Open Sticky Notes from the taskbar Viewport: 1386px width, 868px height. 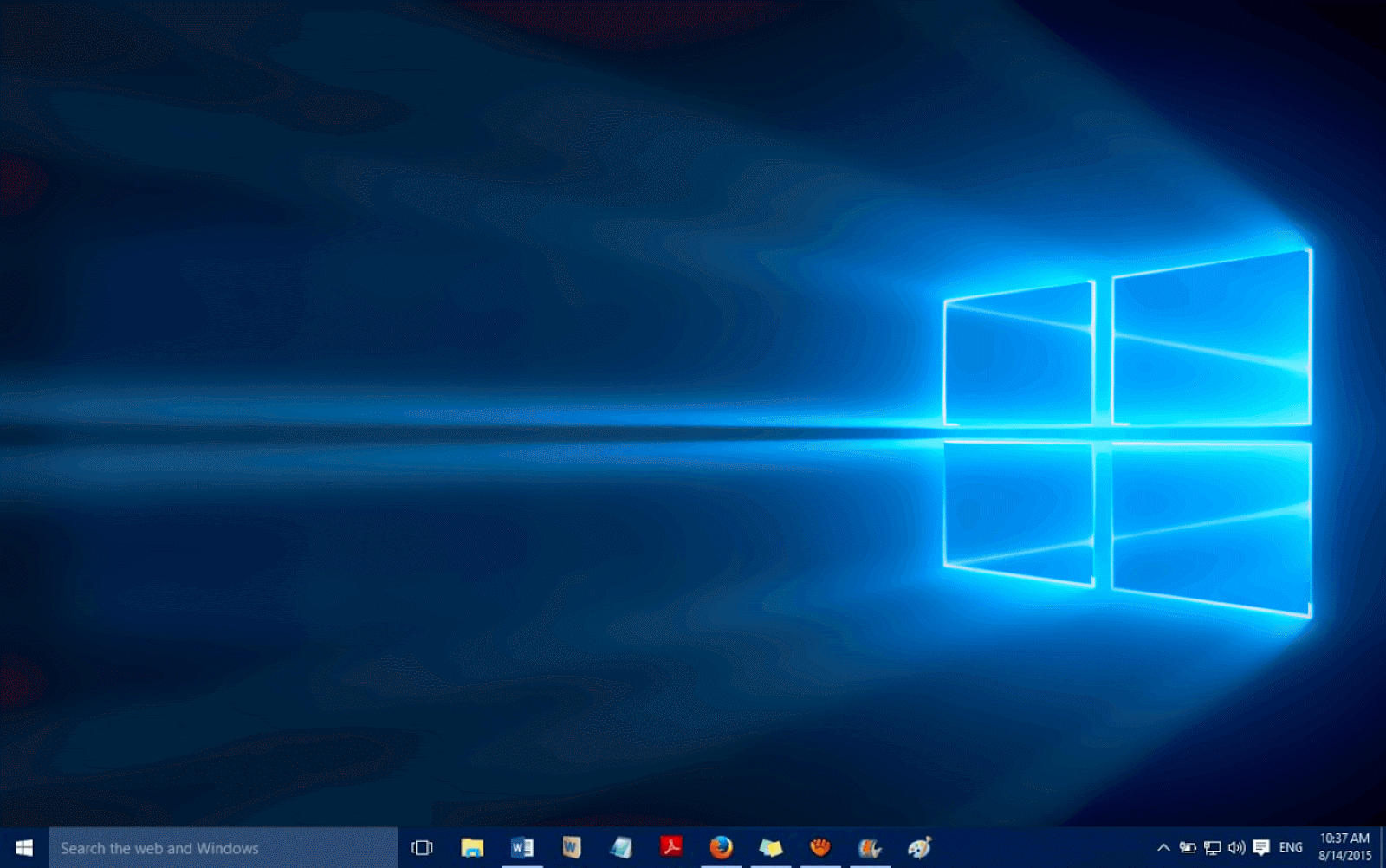[x=769, y=848]
